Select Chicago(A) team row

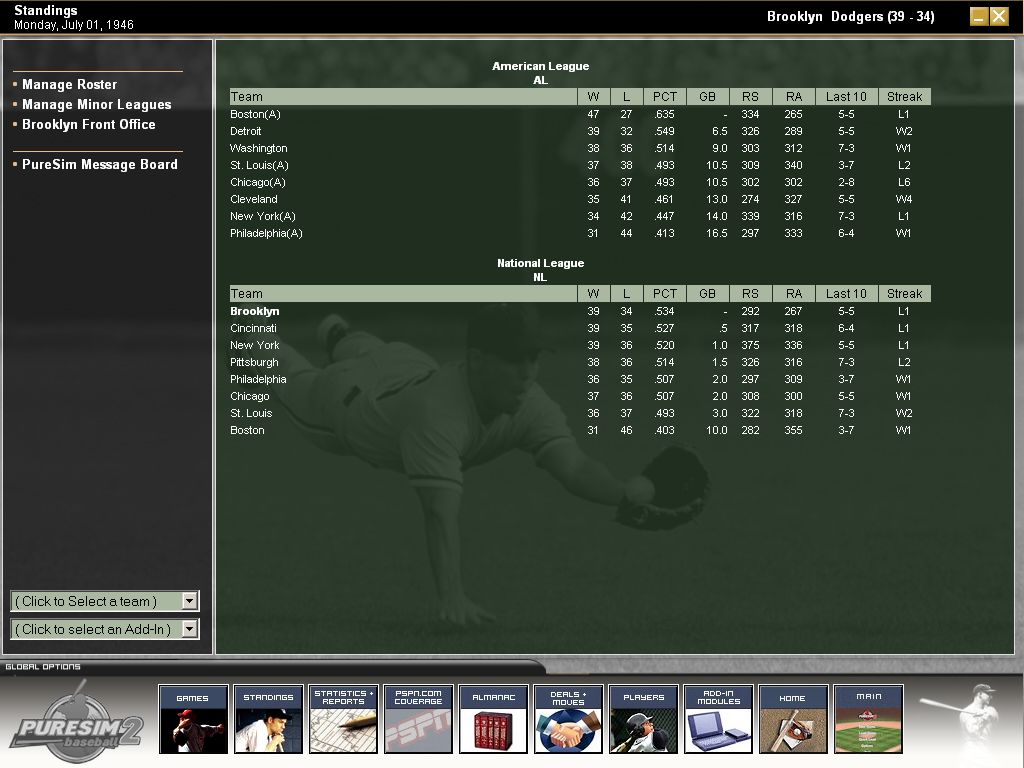[x=580, y=182]
